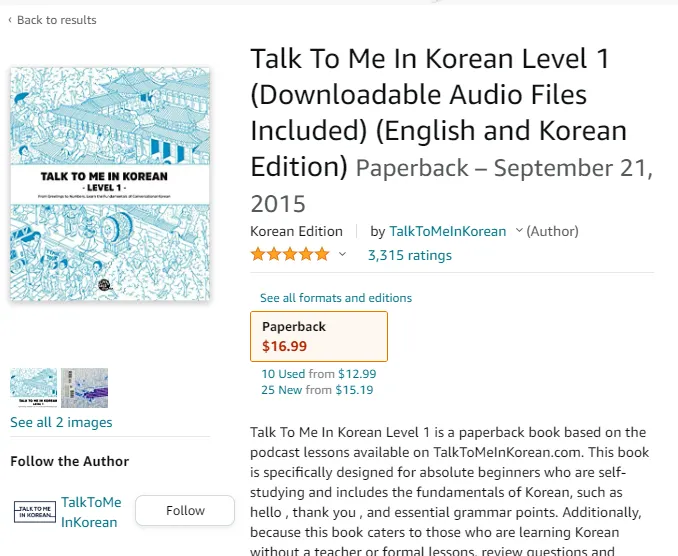Select the second preview thumbnail
The width and height of the screenshot is (678, 556).
[84, 388]
